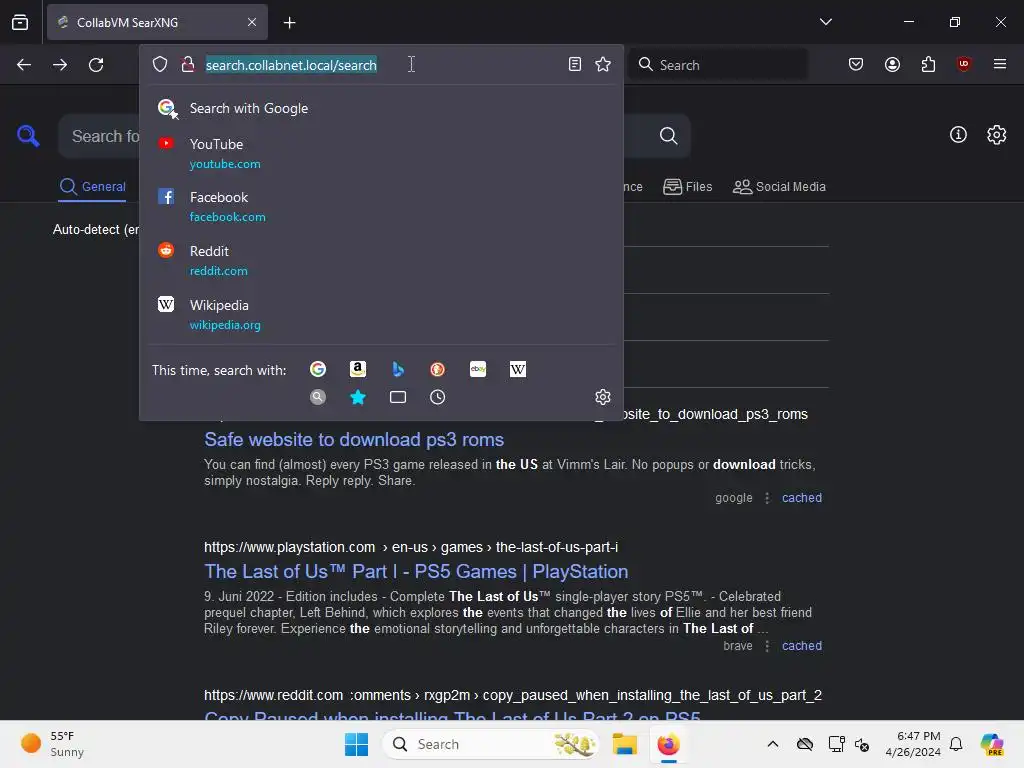Open Safe website to download ps3 roms
This screenshot has width=1024, height=768.
354,440
